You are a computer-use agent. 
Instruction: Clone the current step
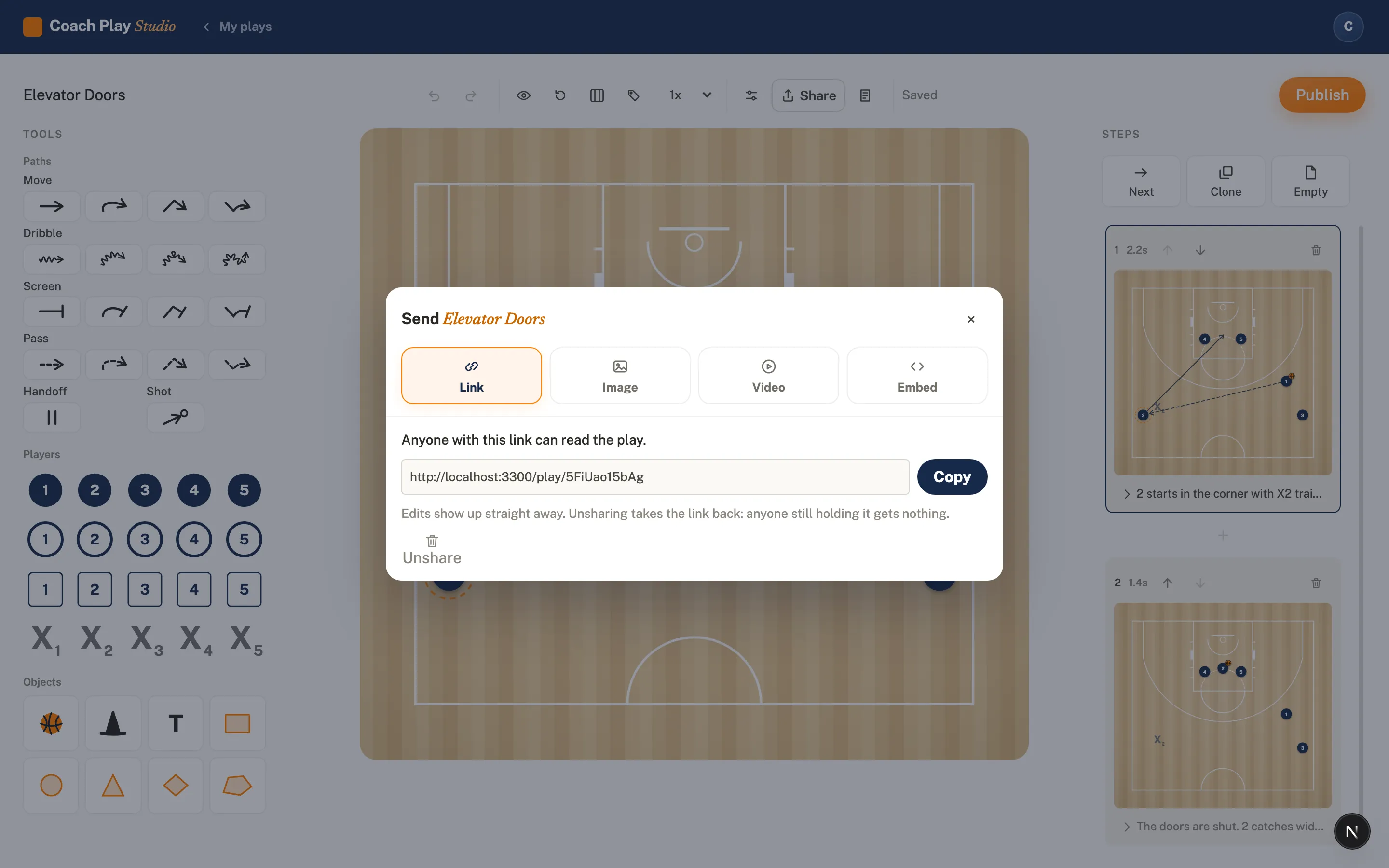tap(1226, 181)
